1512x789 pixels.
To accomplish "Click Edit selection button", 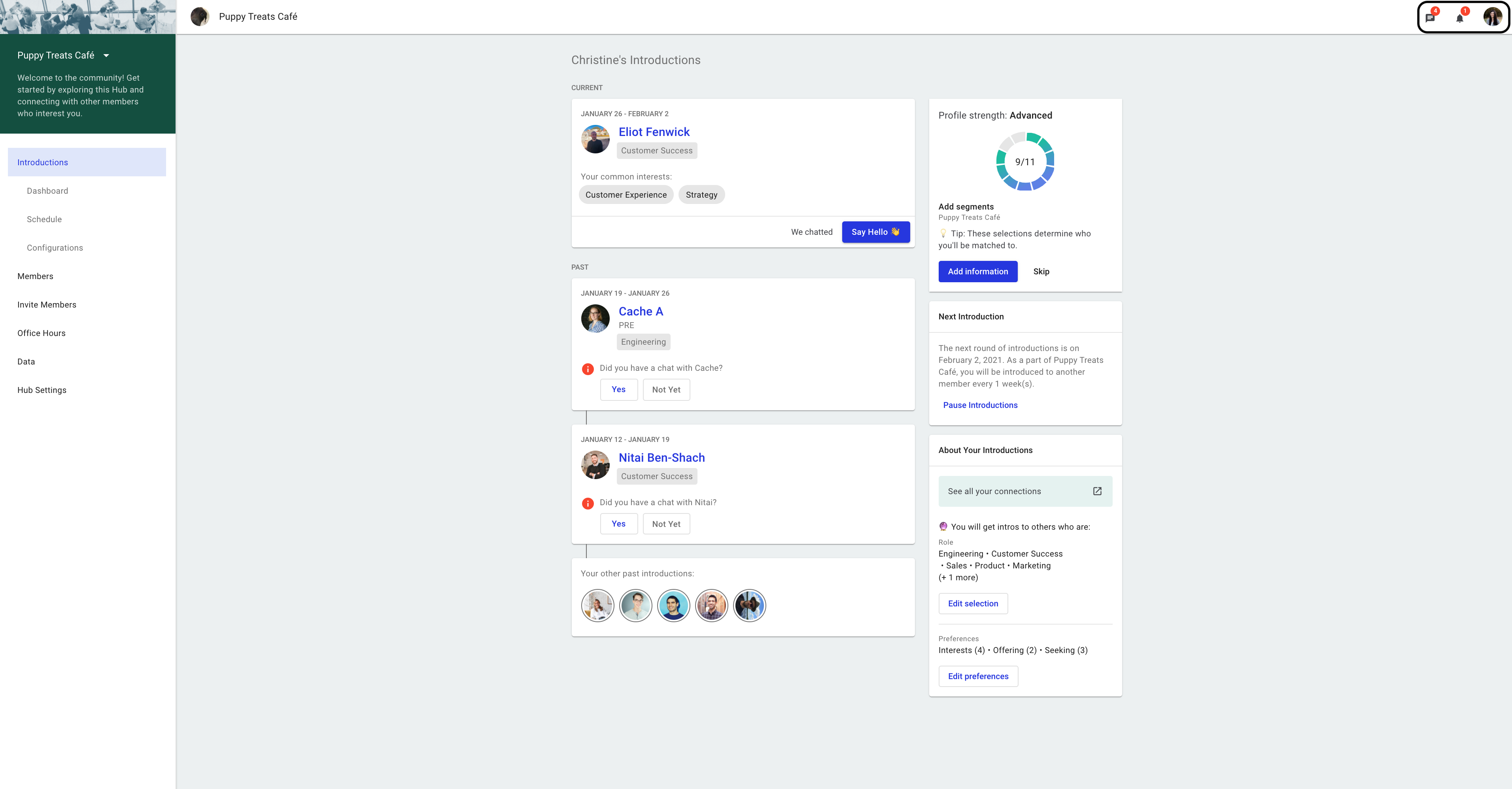I will point(973,604).
